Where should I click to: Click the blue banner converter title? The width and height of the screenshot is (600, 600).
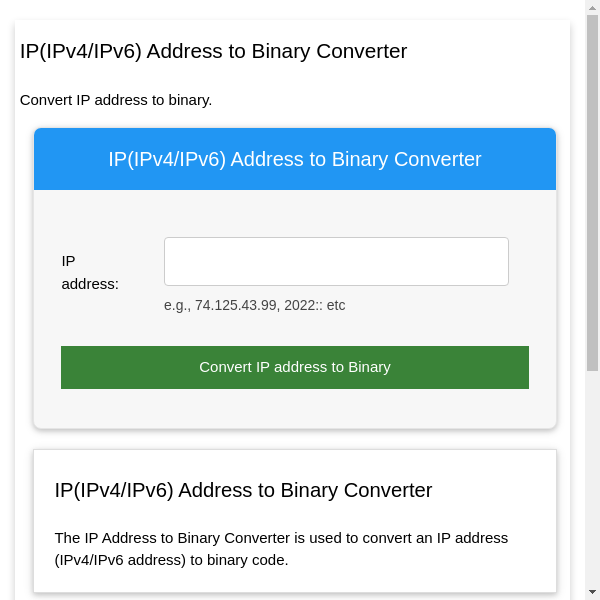coord(295,159)
